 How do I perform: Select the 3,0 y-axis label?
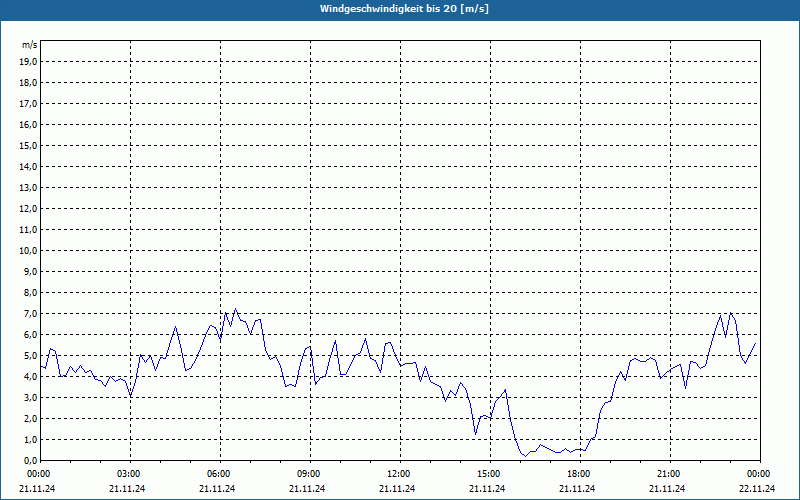30,397
